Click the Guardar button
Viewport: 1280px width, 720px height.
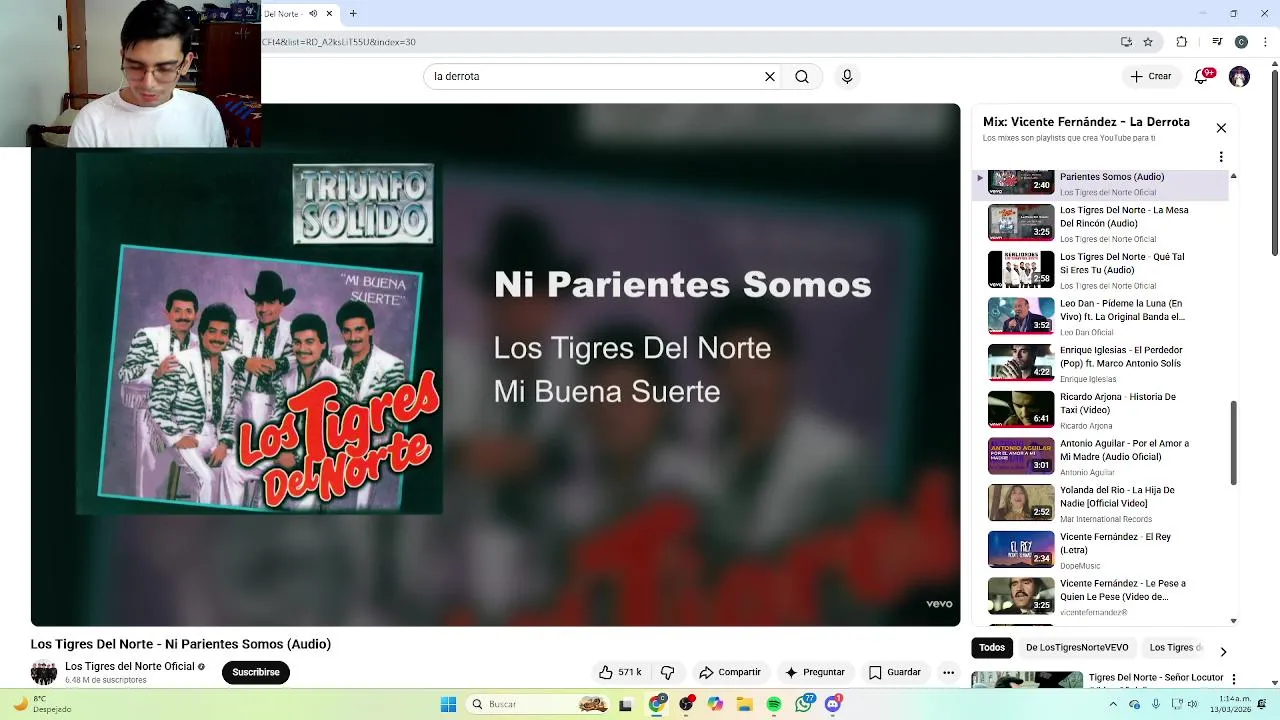tap(895, 672)
